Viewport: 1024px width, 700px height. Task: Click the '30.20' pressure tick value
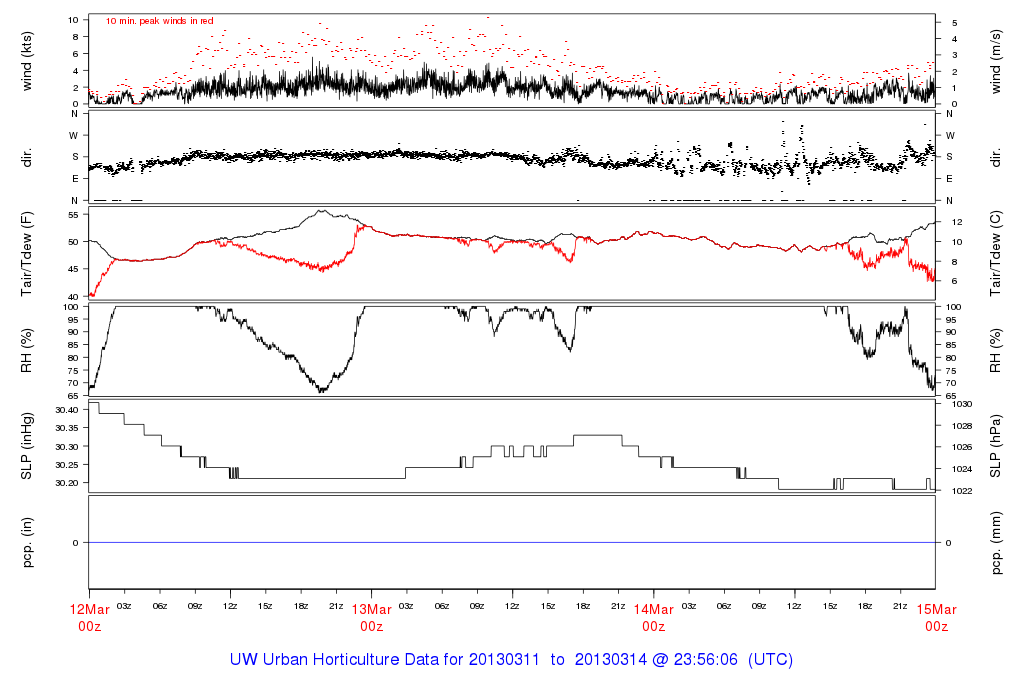click(67, 483)
